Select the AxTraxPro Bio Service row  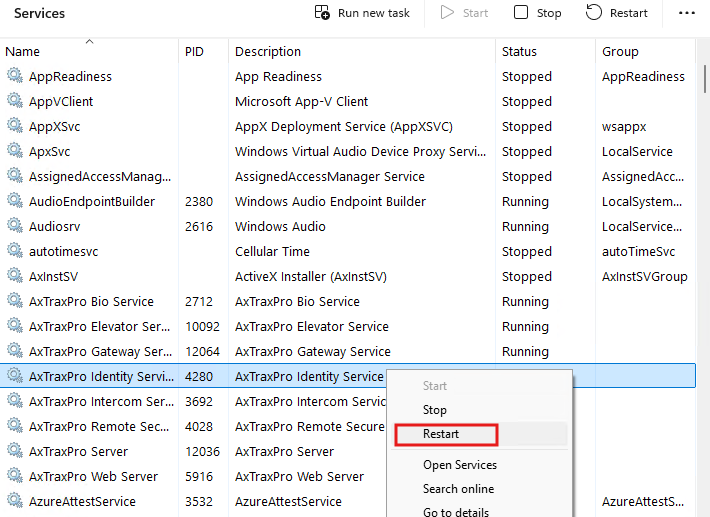coord(91,301)
